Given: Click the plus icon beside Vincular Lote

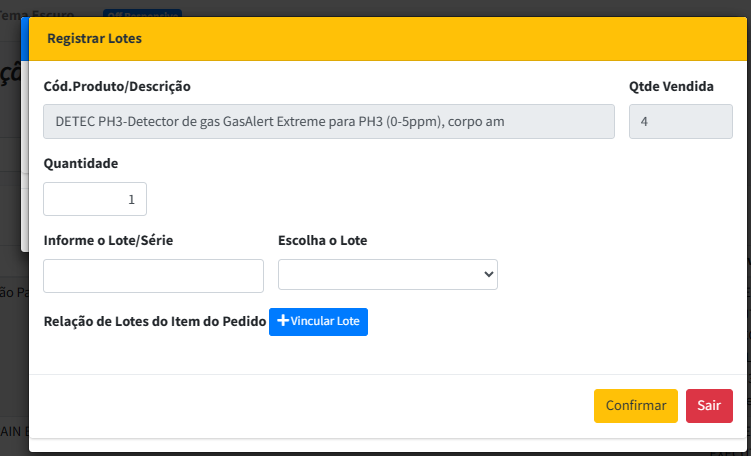Looking at the screenshot, I should 283,321.
